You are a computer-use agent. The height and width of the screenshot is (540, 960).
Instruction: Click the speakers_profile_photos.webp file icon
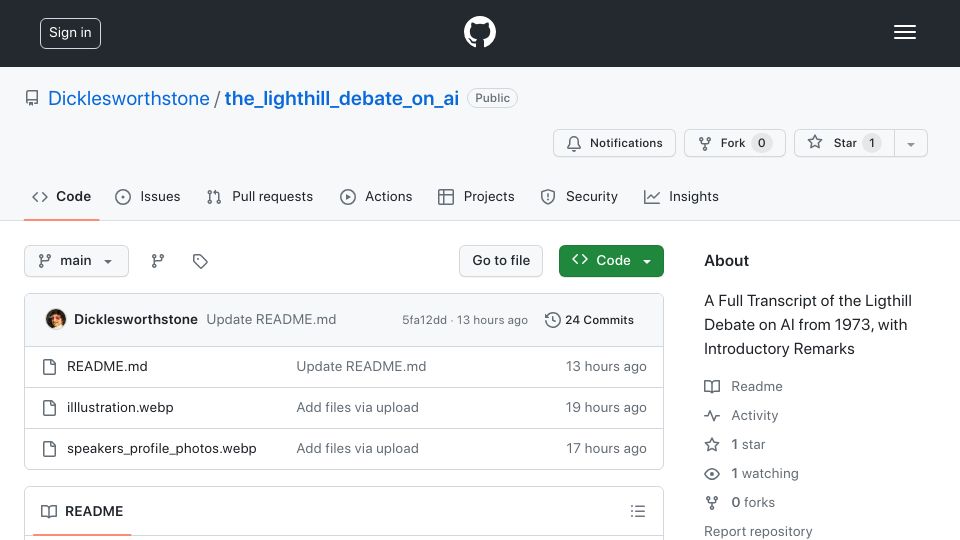tap(50, 449)
